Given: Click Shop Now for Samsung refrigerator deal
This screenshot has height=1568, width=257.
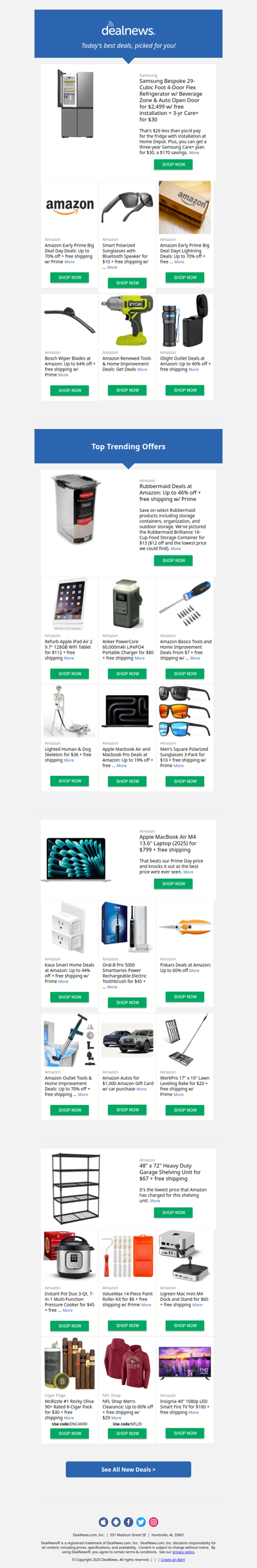Looking at the screenshot, I should pos(173,164).
